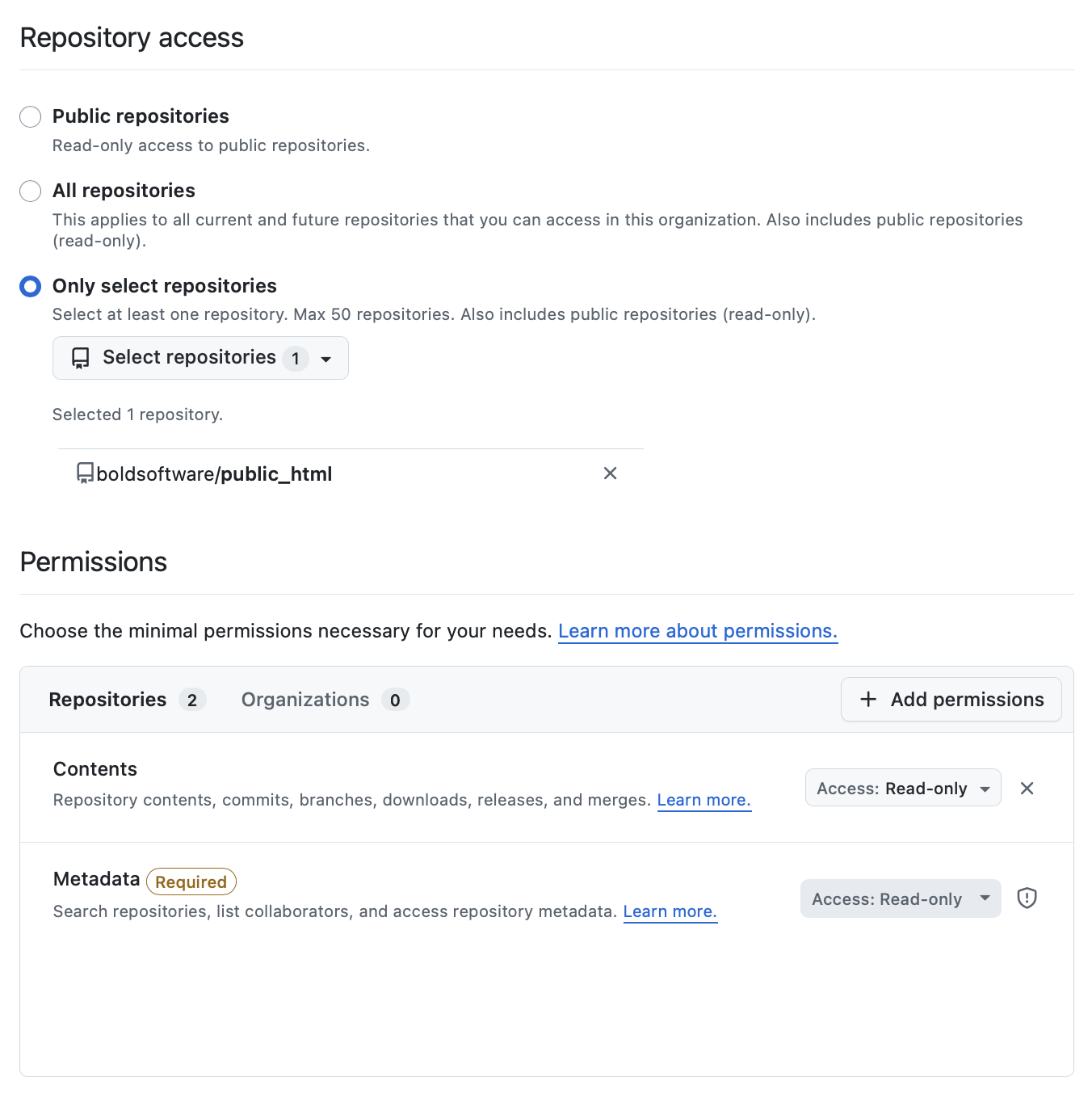Open the Metadata access level dropdown
The image size is (1092, 1094).
point(900,899)
